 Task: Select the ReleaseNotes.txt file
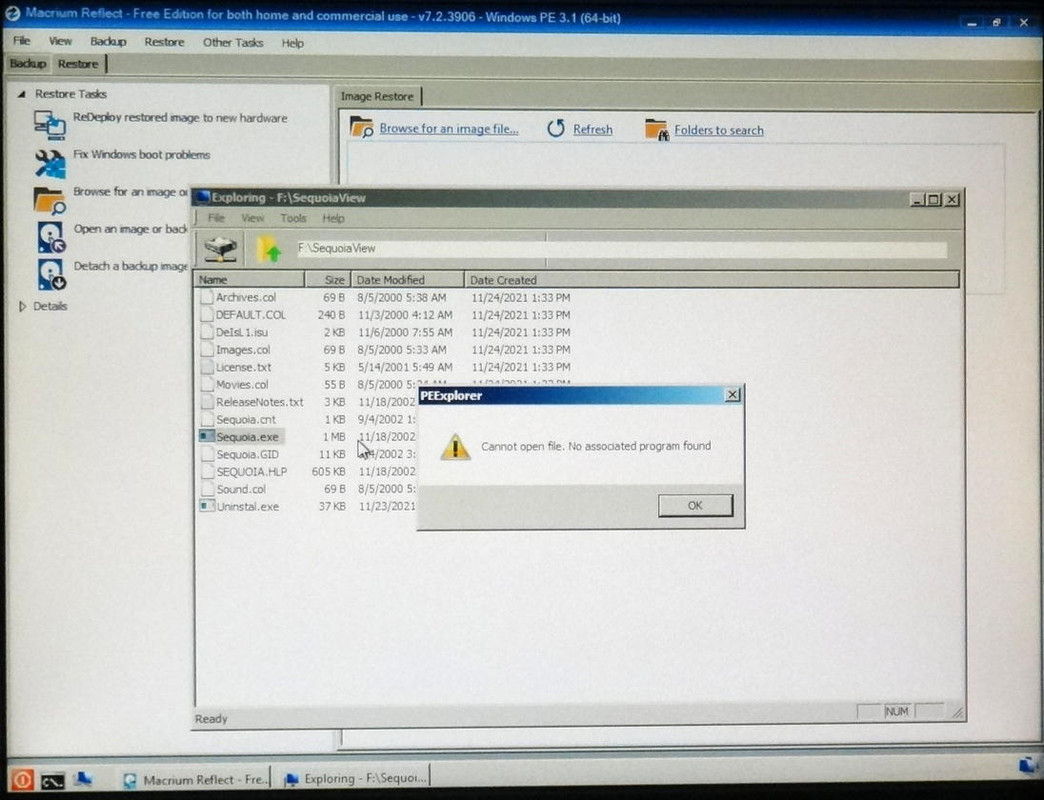260,402
